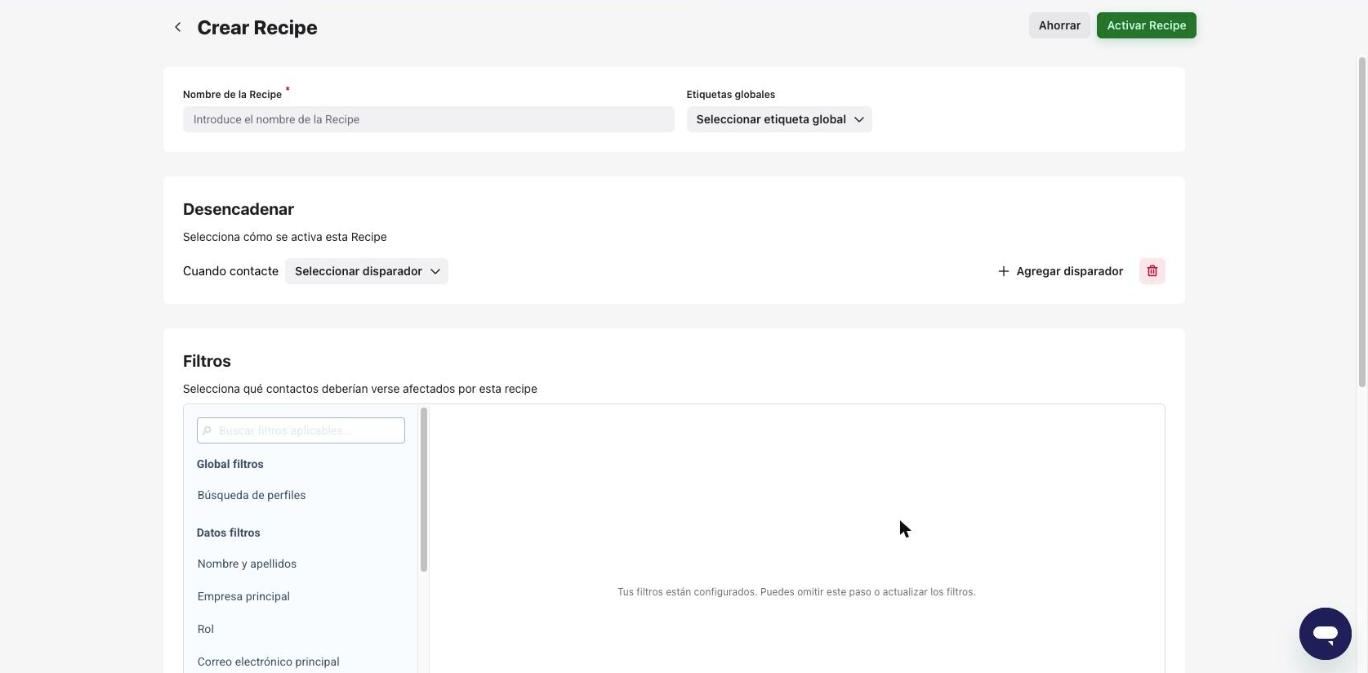The height and width of the screenshot is (673, 1368).
Task: Add a trigger via Agregar disparador
Action: coord(1060,271)
